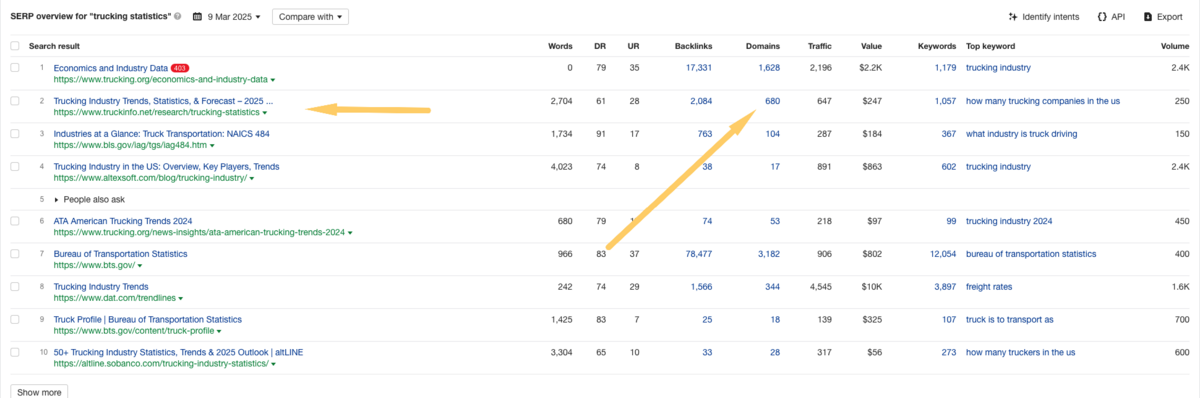Click the 12,054 keywords value

pyautogui.click(x=942, y=254)
